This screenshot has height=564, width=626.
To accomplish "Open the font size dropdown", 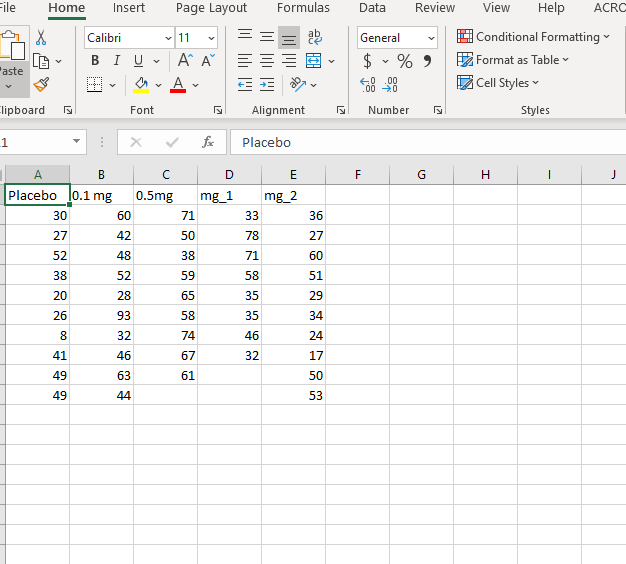I will click(x=211, y=38).
